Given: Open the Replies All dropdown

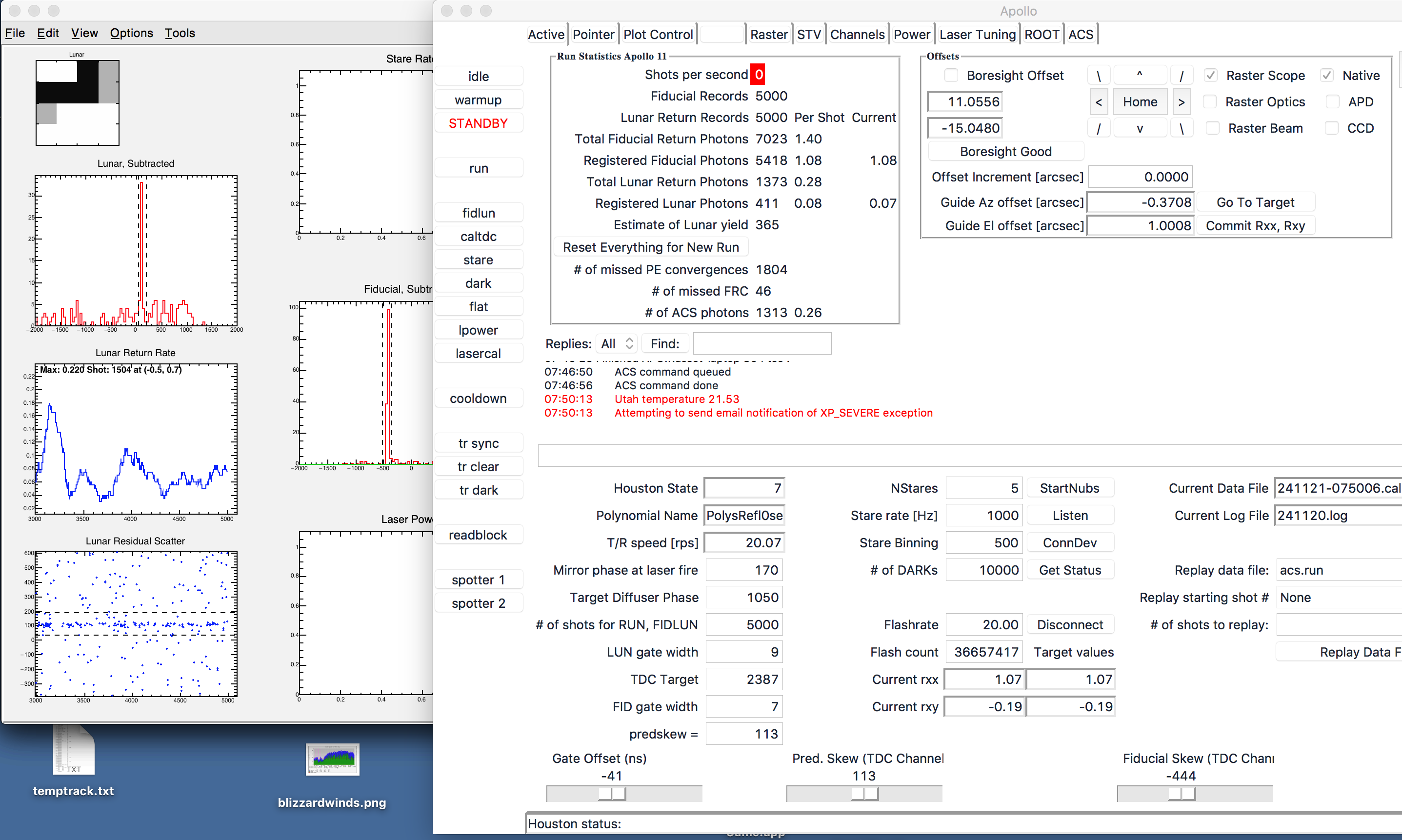Looking at the screenshot, I should pyautogui.click(x=617, y=343).
